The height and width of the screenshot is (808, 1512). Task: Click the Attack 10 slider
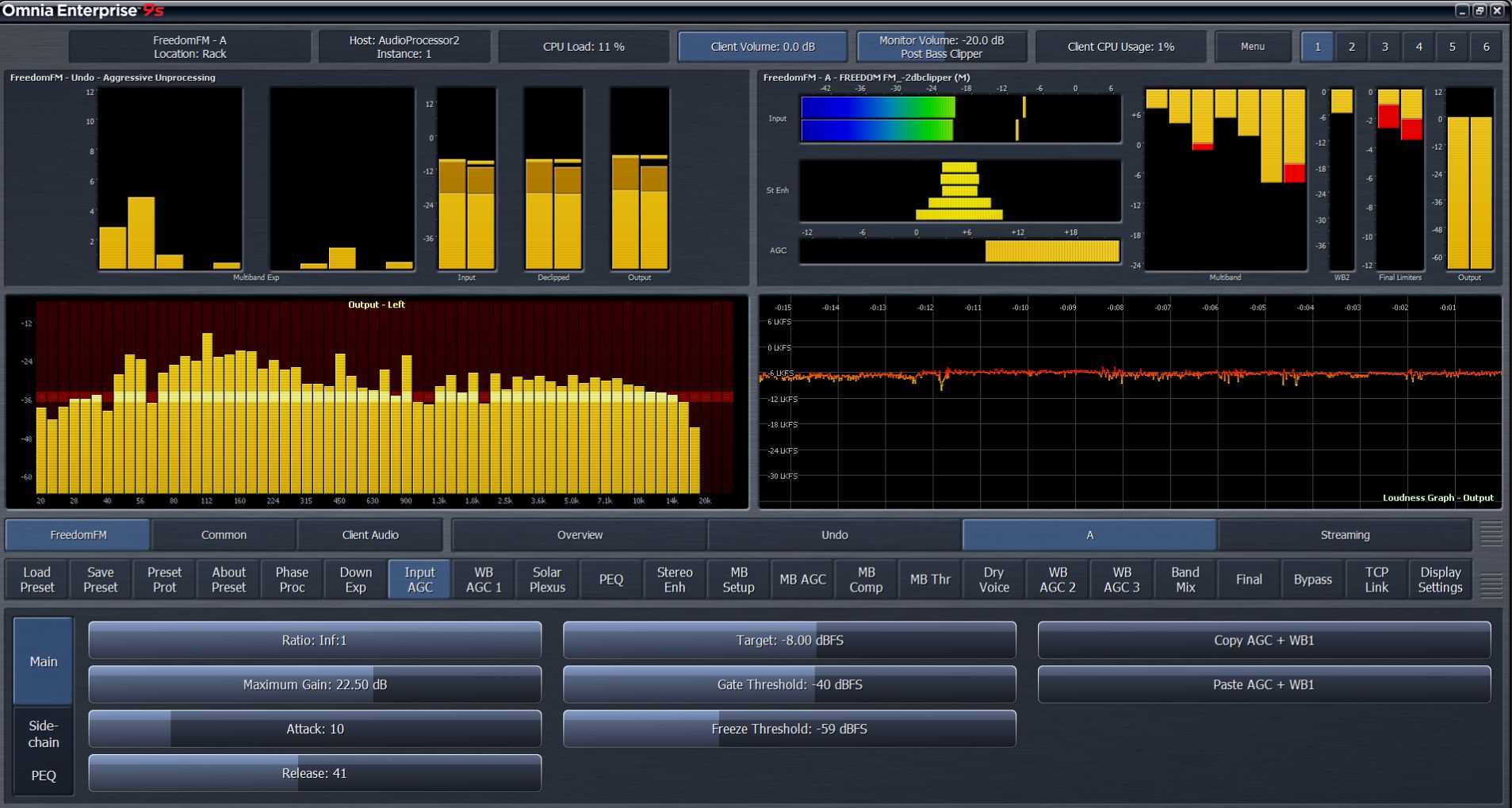pyautogui.click(x=315, y=729)
